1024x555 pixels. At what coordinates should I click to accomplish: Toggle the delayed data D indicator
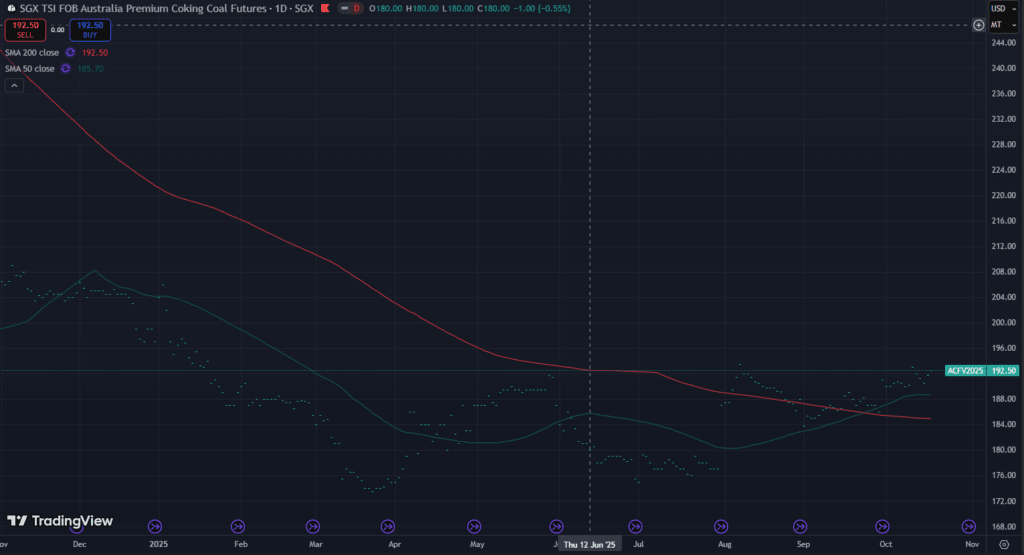click(x=356, y=8)
